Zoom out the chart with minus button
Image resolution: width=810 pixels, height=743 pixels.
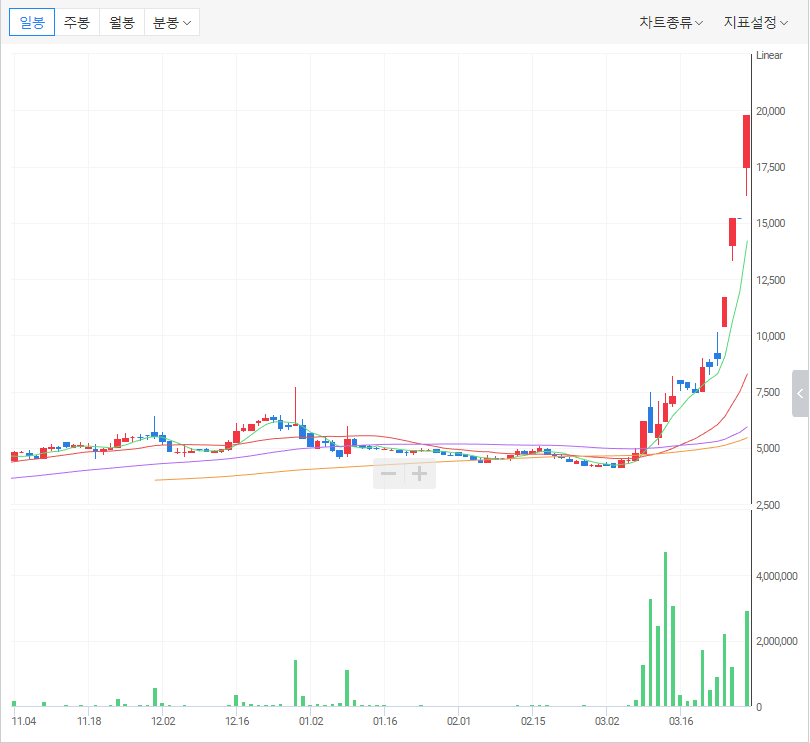click(388, 473)
